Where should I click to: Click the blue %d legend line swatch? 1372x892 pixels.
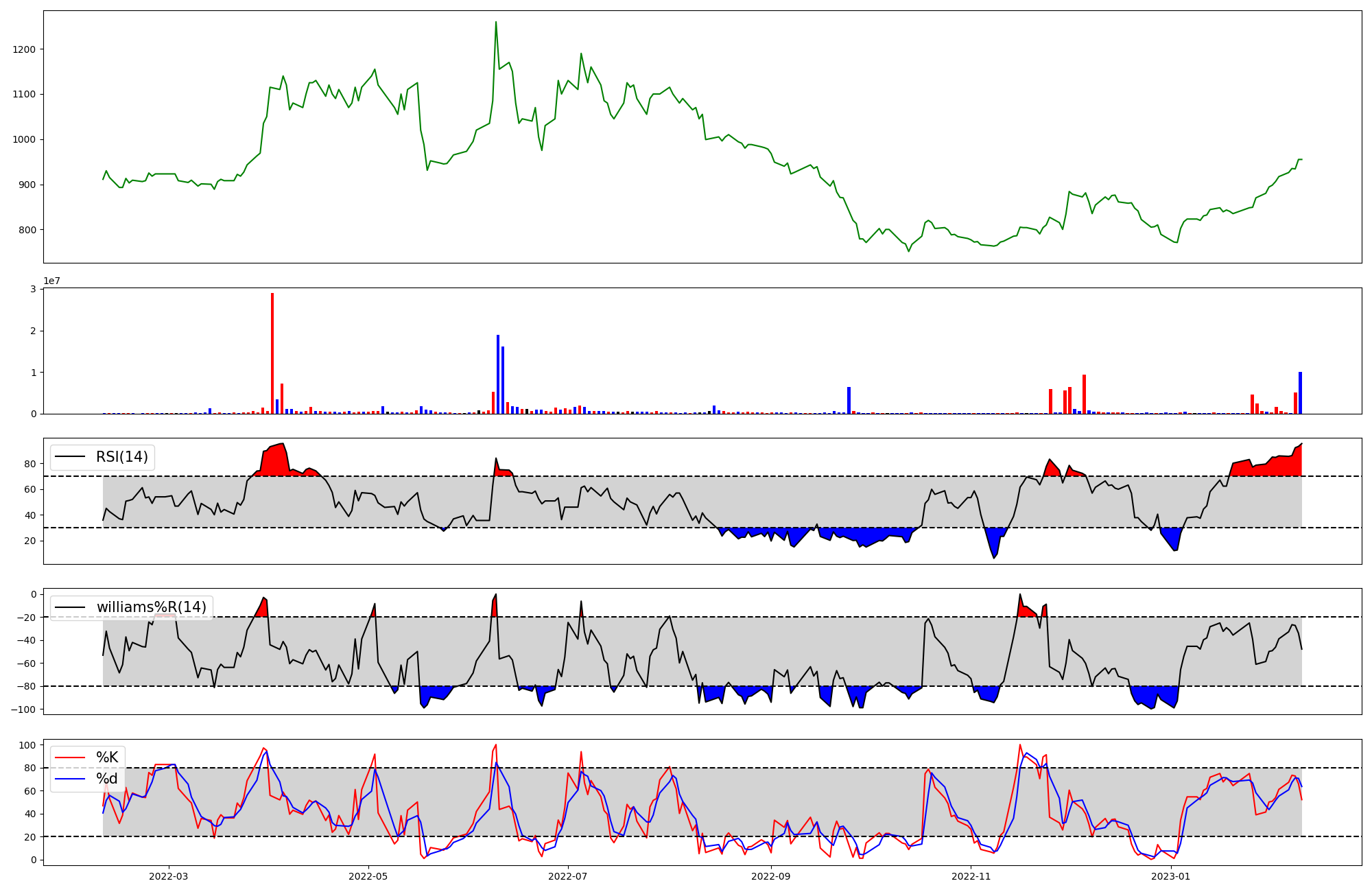70,779
